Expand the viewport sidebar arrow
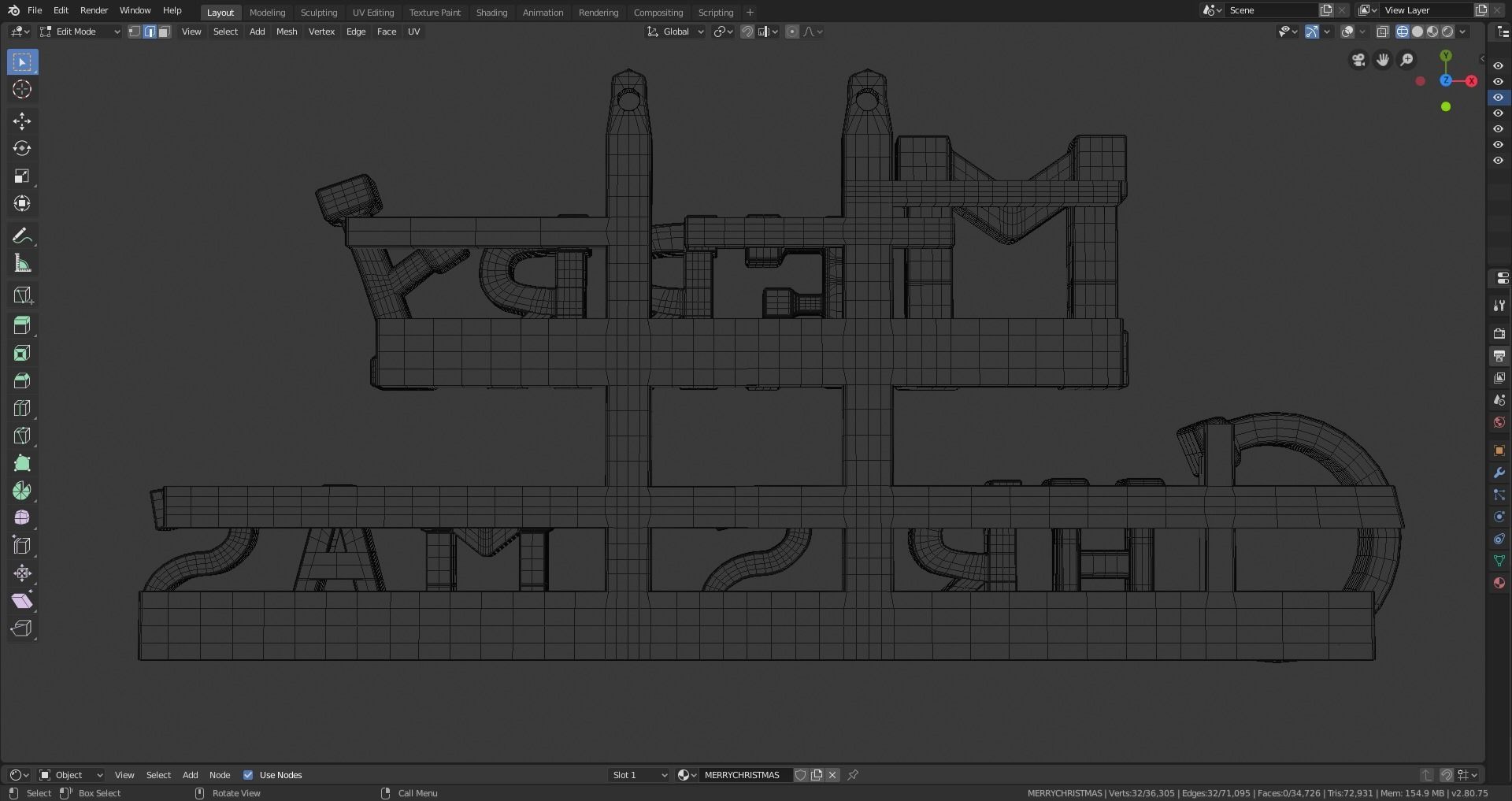 [1481, 59]
